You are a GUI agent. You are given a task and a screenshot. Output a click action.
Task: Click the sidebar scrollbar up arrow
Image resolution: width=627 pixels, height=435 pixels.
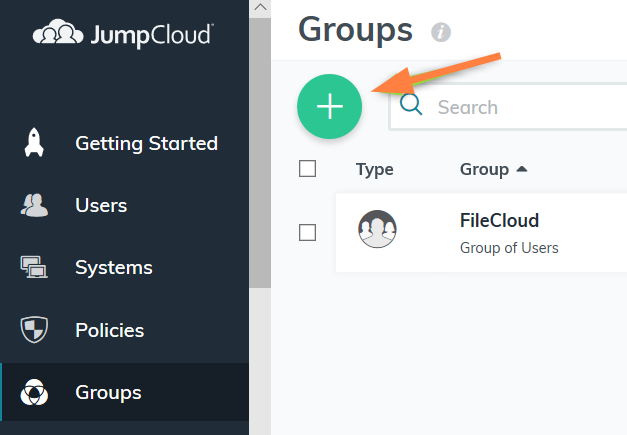260,8
